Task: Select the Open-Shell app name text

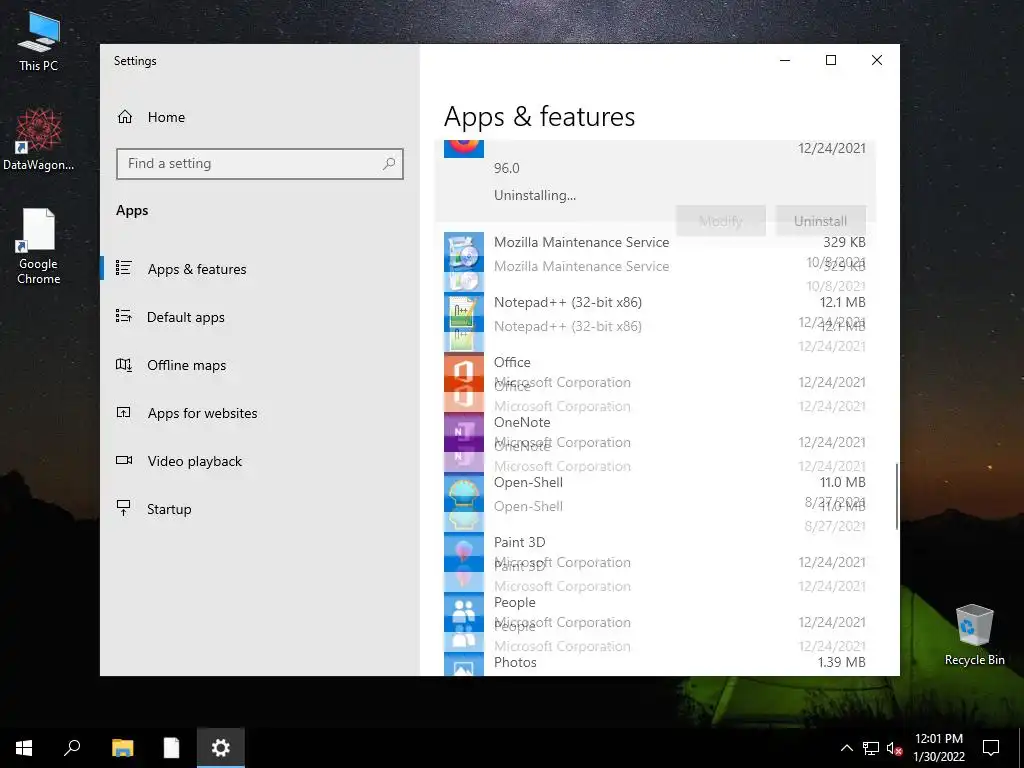Action: (x=528, y=483)
